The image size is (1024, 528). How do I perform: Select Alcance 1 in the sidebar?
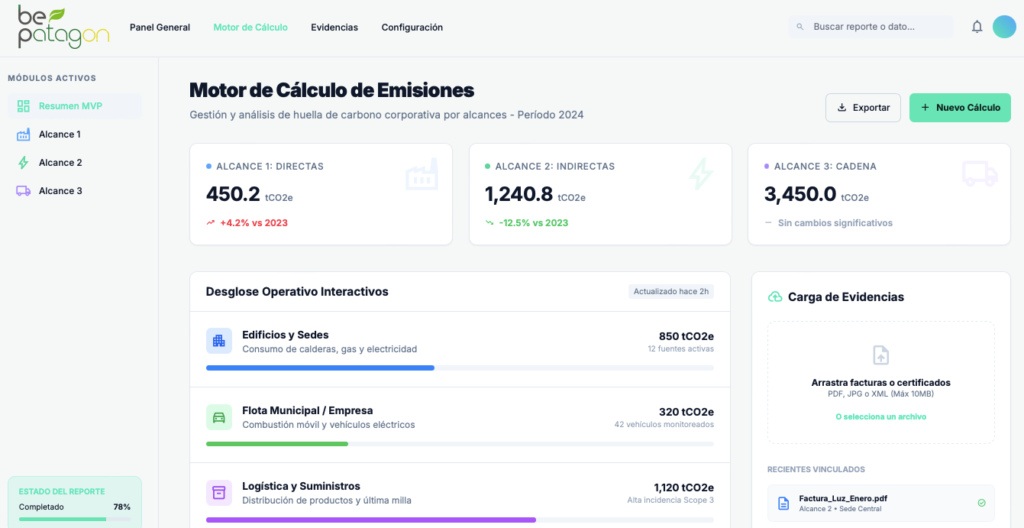tap(60, 134)
